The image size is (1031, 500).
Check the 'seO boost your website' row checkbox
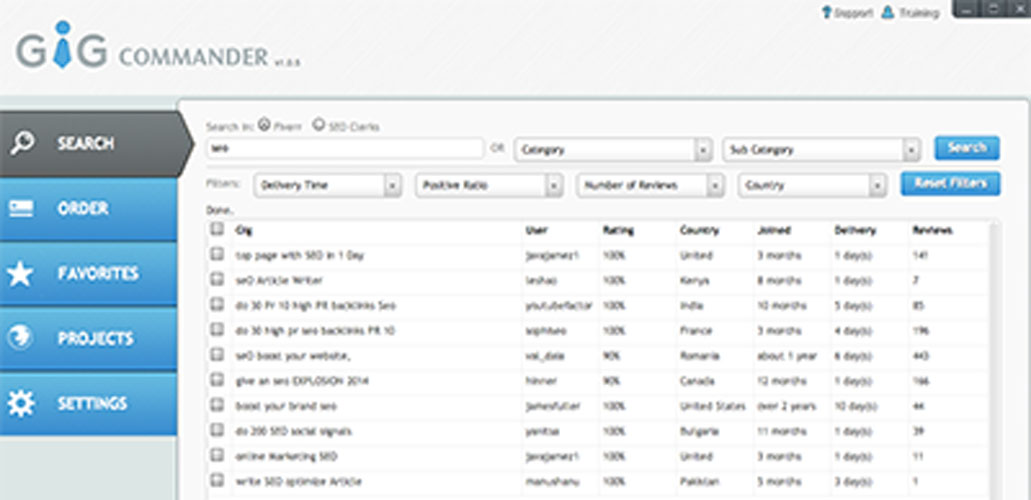pyautogui.click(x=217, y=355)
